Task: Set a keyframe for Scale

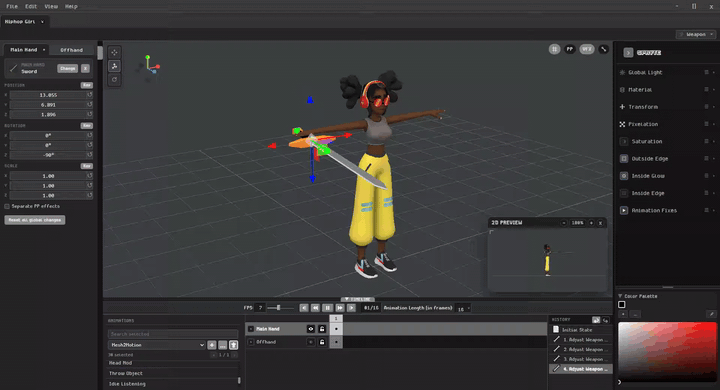Action: click(x=86, y=166)
